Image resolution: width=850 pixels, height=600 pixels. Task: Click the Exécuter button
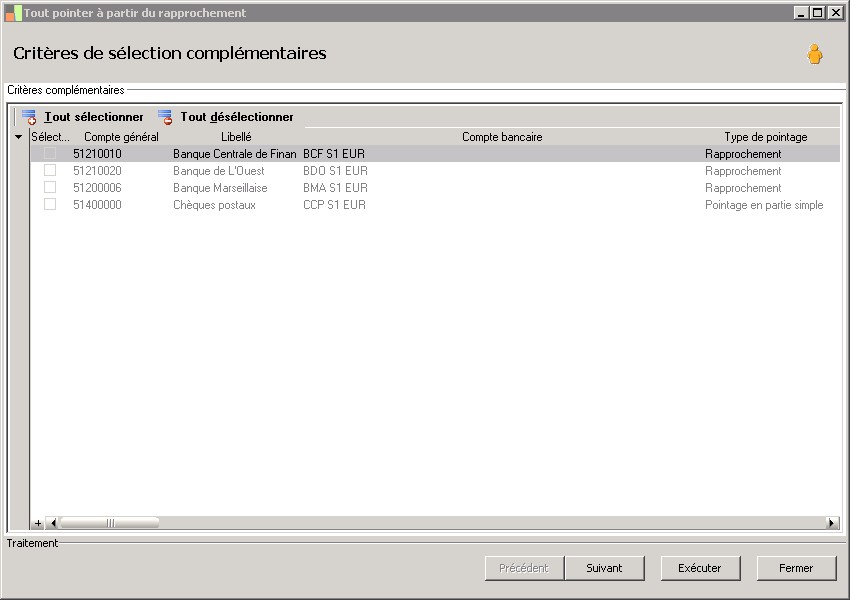tap(700, 568)
